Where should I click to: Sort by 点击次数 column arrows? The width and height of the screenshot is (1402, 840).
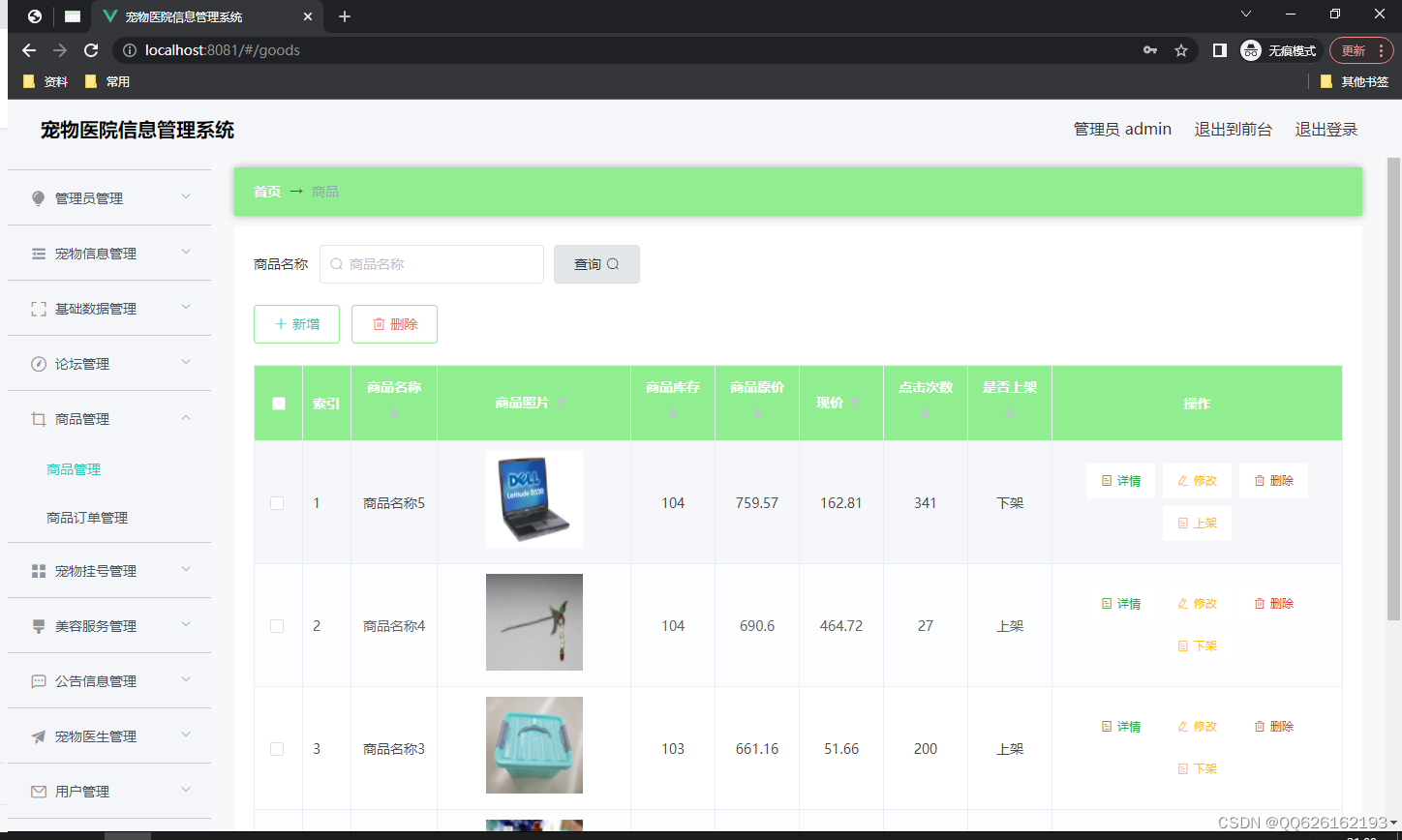click(926, 413)
